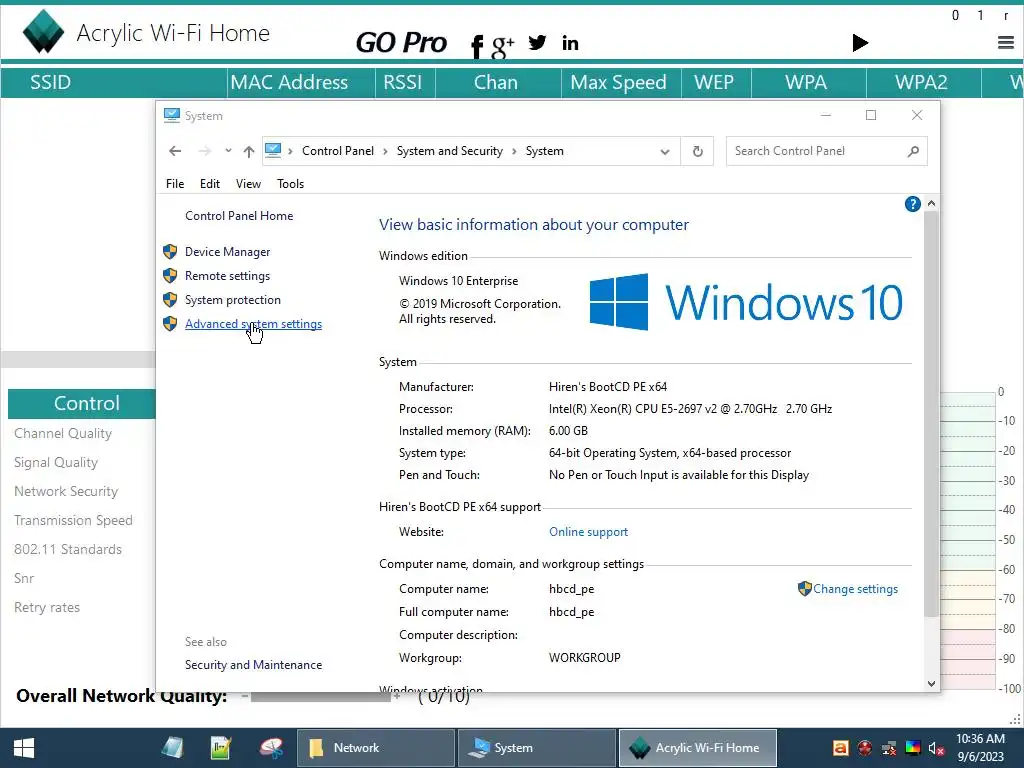Open Device Manager
This screenshot has width=1024, height=768.
[x=227, y=251]
